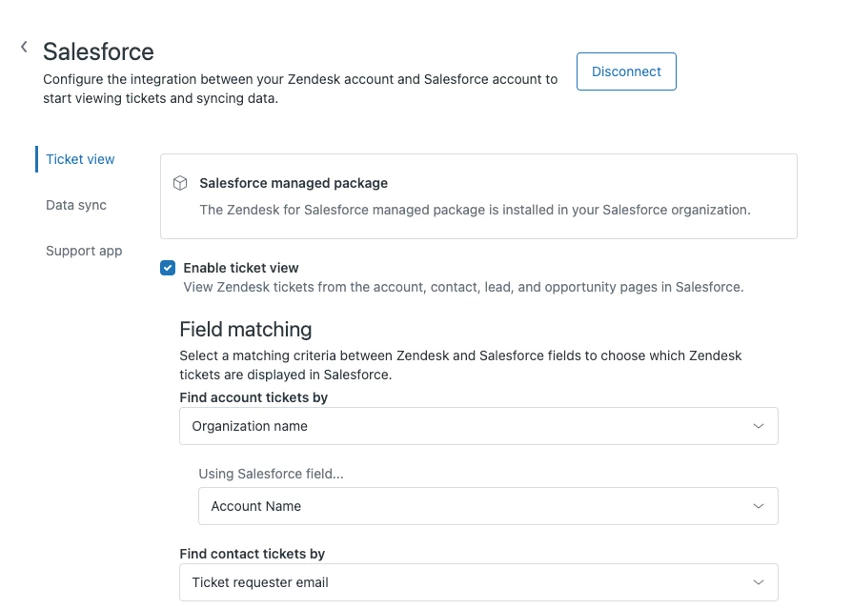Screen dimensions: 852x610
Task: Click the Field matching section heading
Action: [x=245, y=329]
